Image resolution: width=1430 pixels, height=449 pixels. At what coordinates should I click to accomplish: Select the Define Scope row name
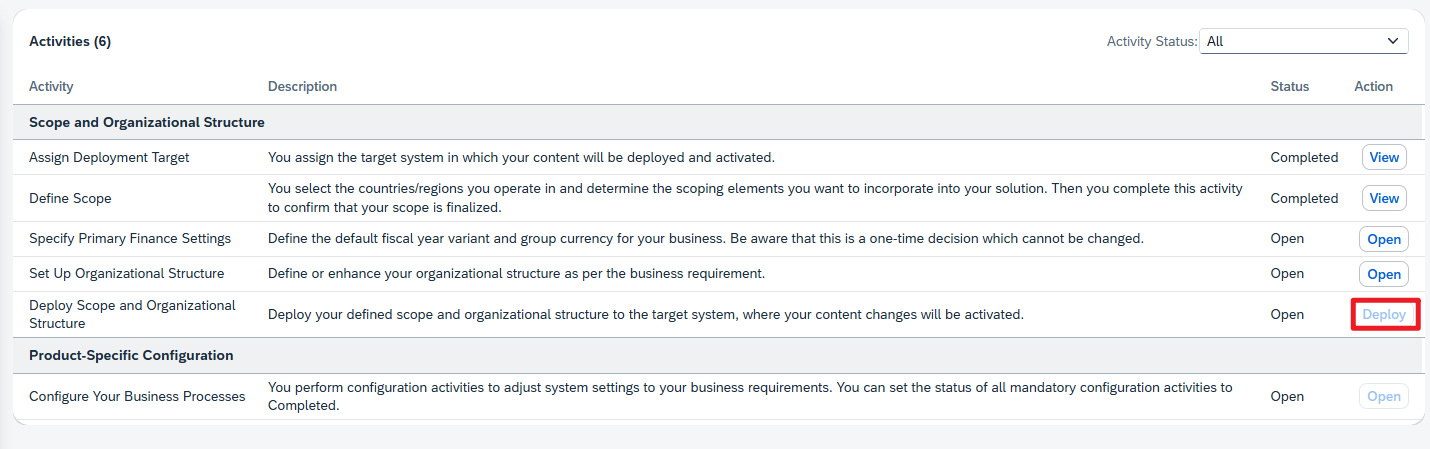(70, 198)
